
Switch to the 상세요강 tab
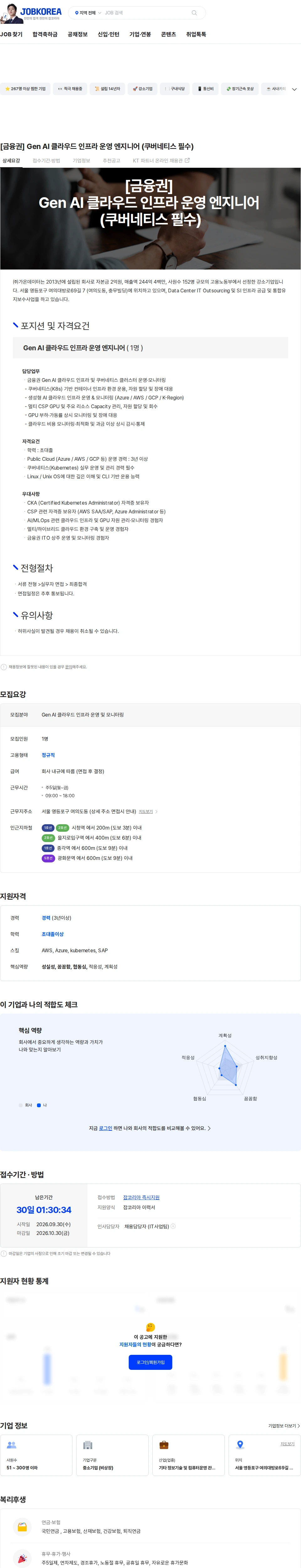(11, 161)
